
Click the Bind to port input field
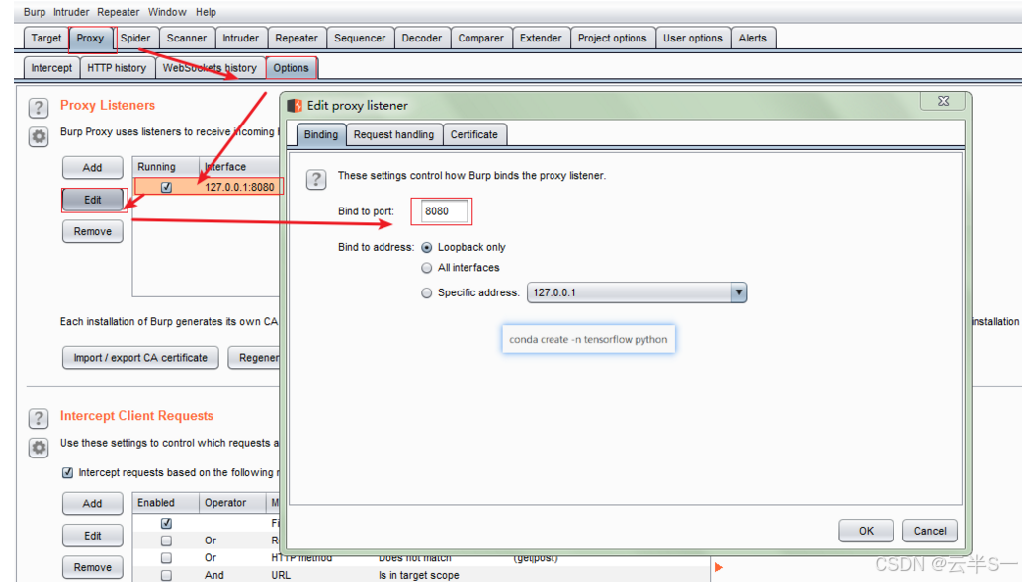pos(444,211)
